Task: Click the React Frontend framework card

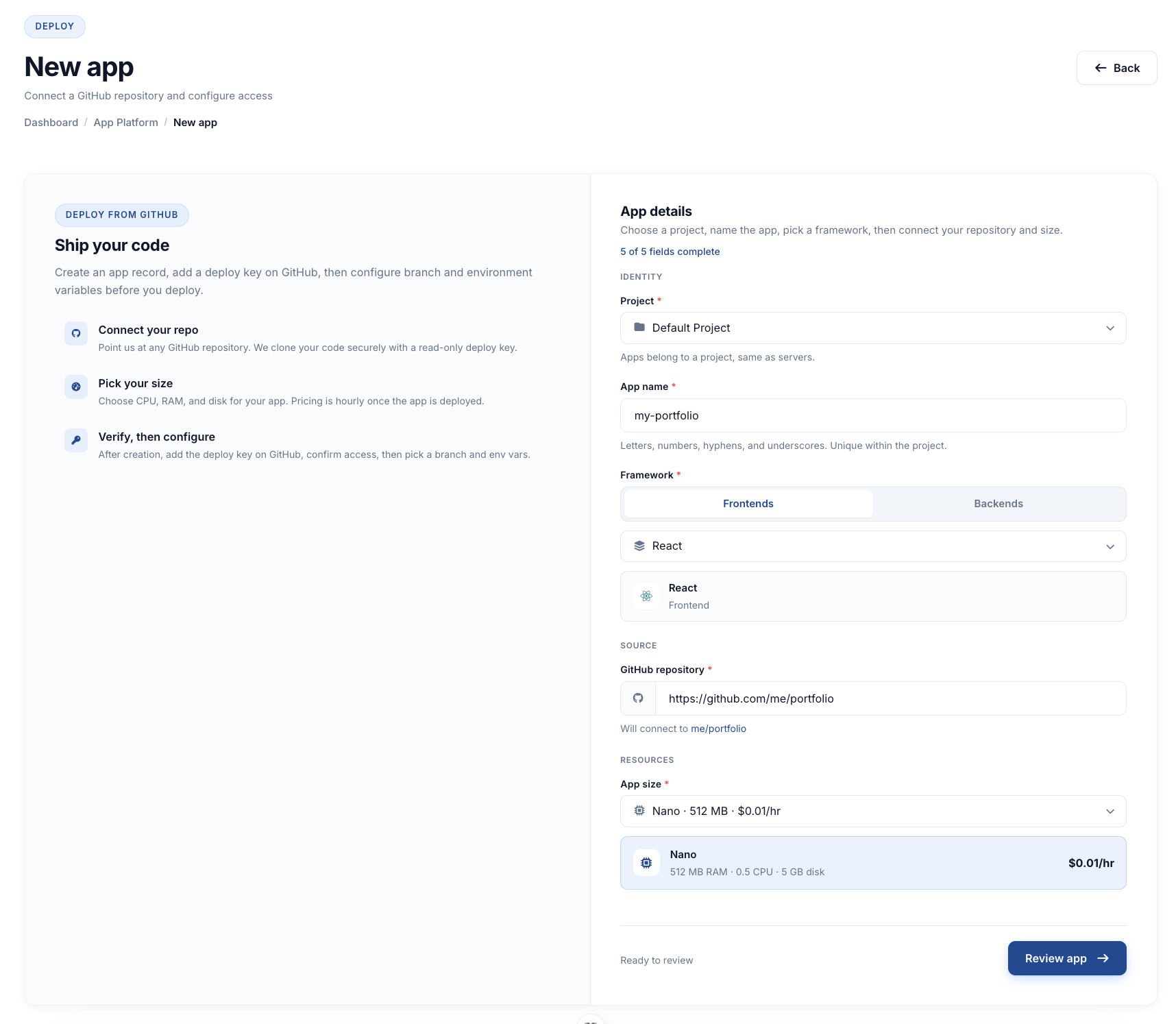Action: pyautogui.click(x=873, y=596)
